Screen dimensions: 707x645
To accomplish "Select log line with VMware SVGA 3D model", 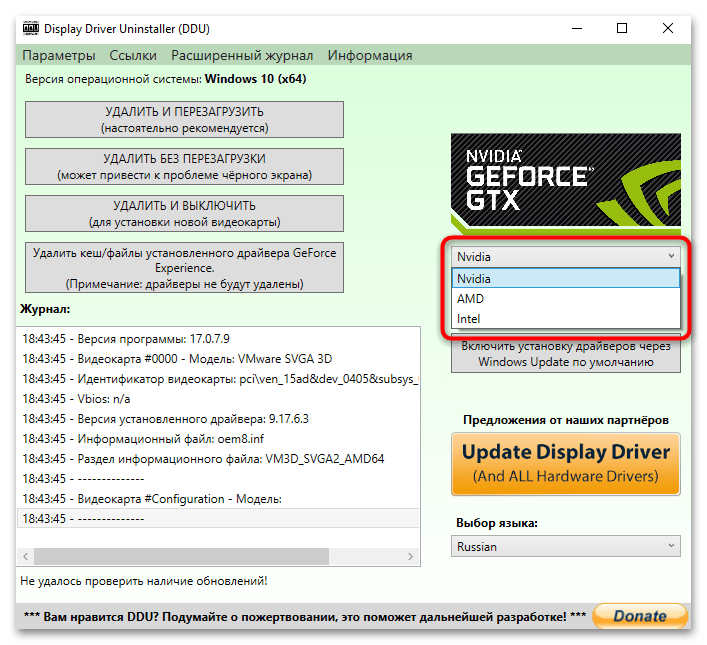I will 218,359.
